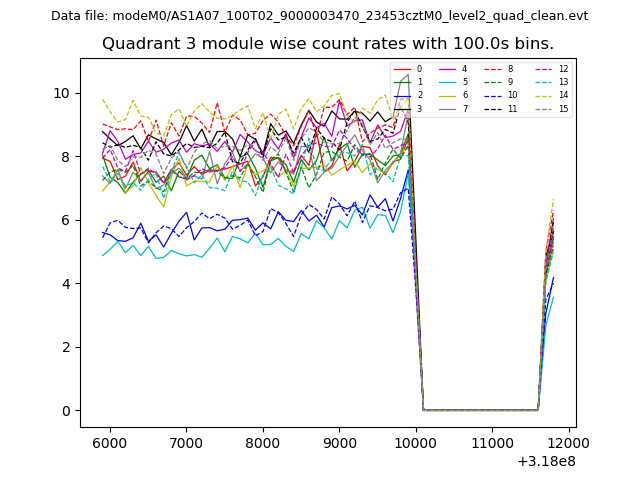Click the y-axis tick label 4
This screenshot has width=640, height=480.
(x=66, y=284)
